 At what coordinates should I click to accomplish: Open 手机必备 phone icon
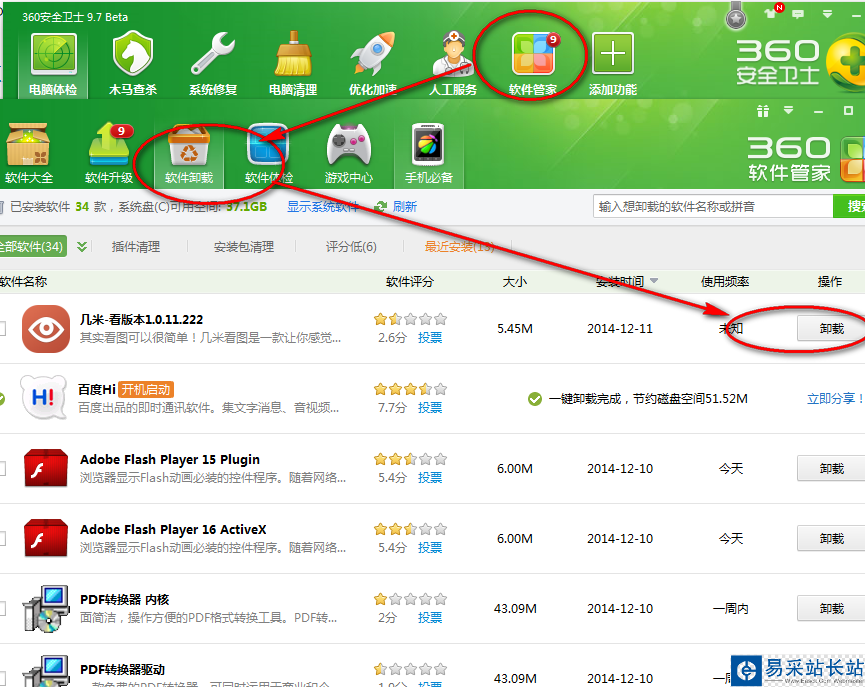(429, 153)
